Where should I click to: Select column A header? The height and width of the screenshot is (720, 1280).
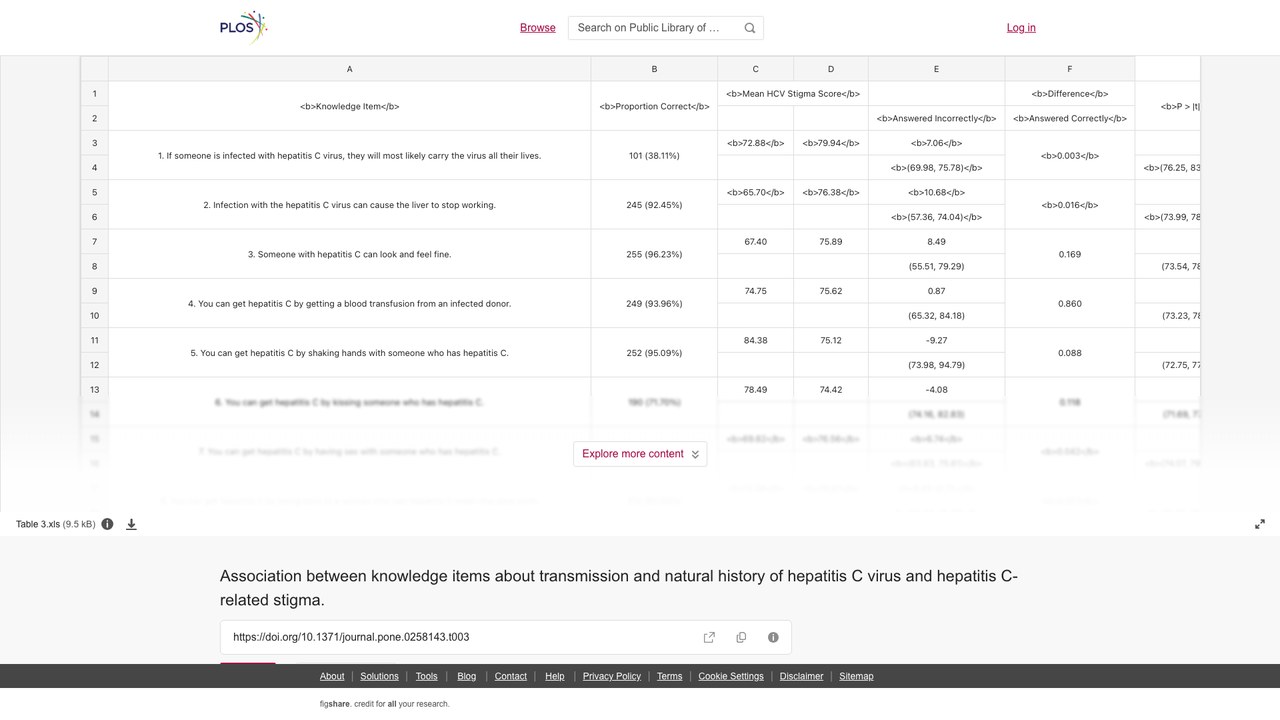pyautogui.click(x=349, y=69)
